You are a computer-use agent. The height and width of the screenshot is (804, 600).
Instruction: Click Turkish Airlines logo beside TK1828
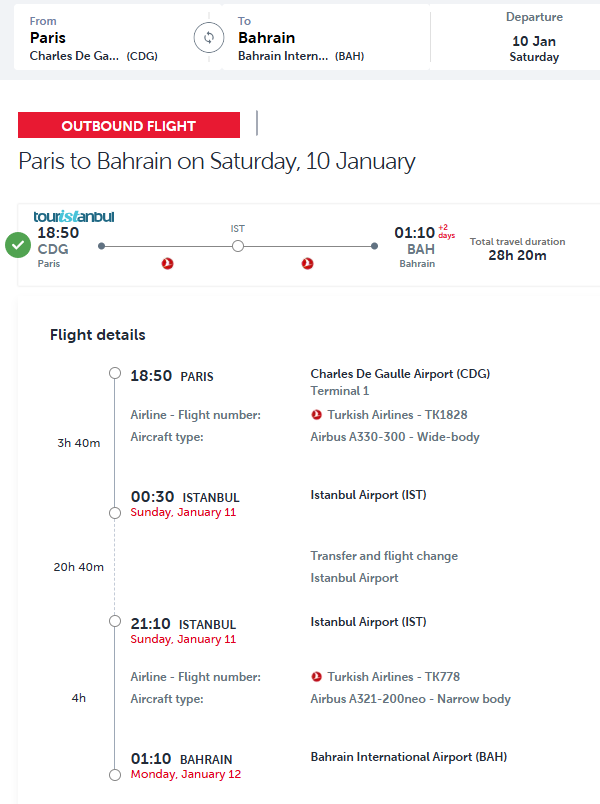click(x=317, y=415)
